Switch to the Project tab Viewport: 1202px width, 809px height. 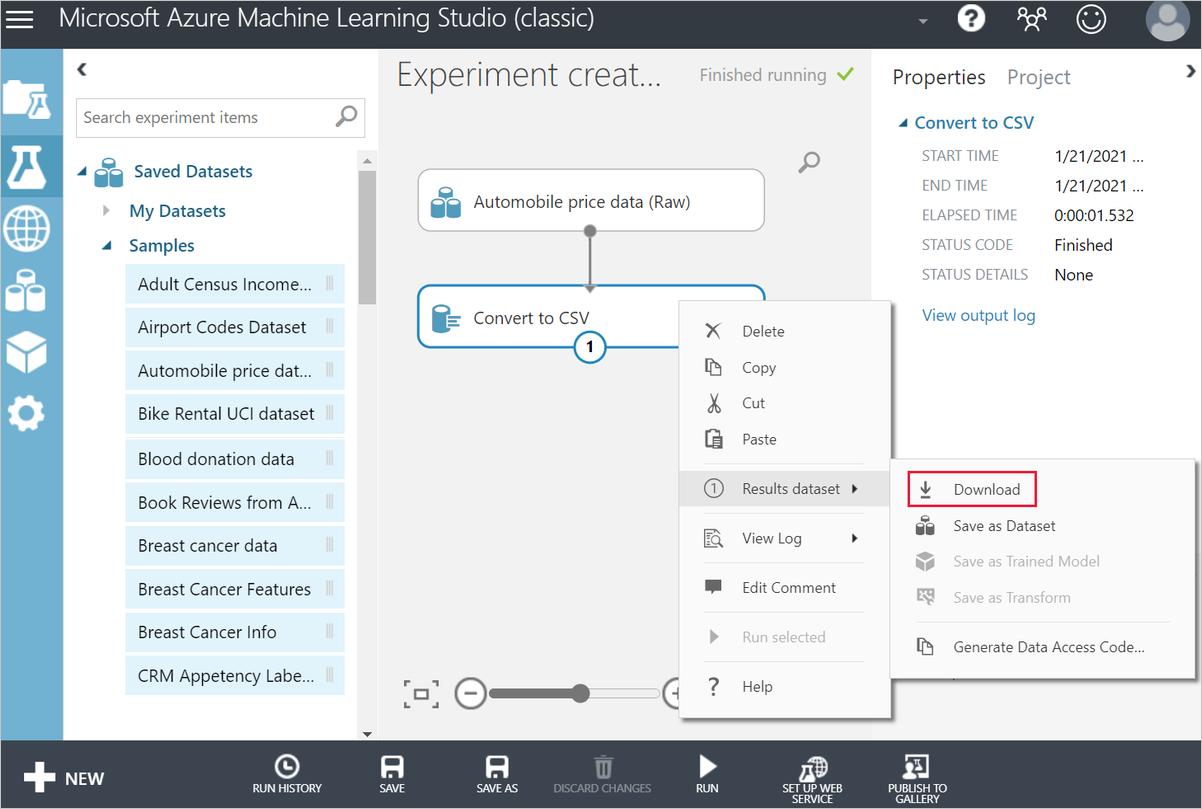click(1038, 77)
